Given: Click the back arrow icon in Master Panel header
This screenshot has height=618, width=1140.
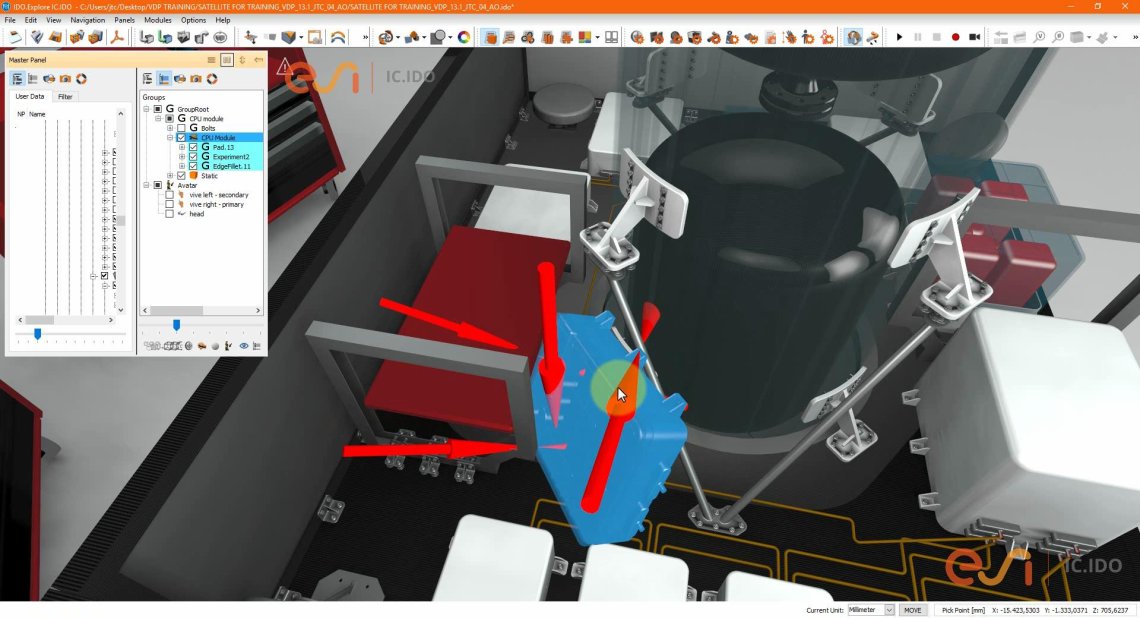Looking at the screenshot, I should click(x=258, y=60).
